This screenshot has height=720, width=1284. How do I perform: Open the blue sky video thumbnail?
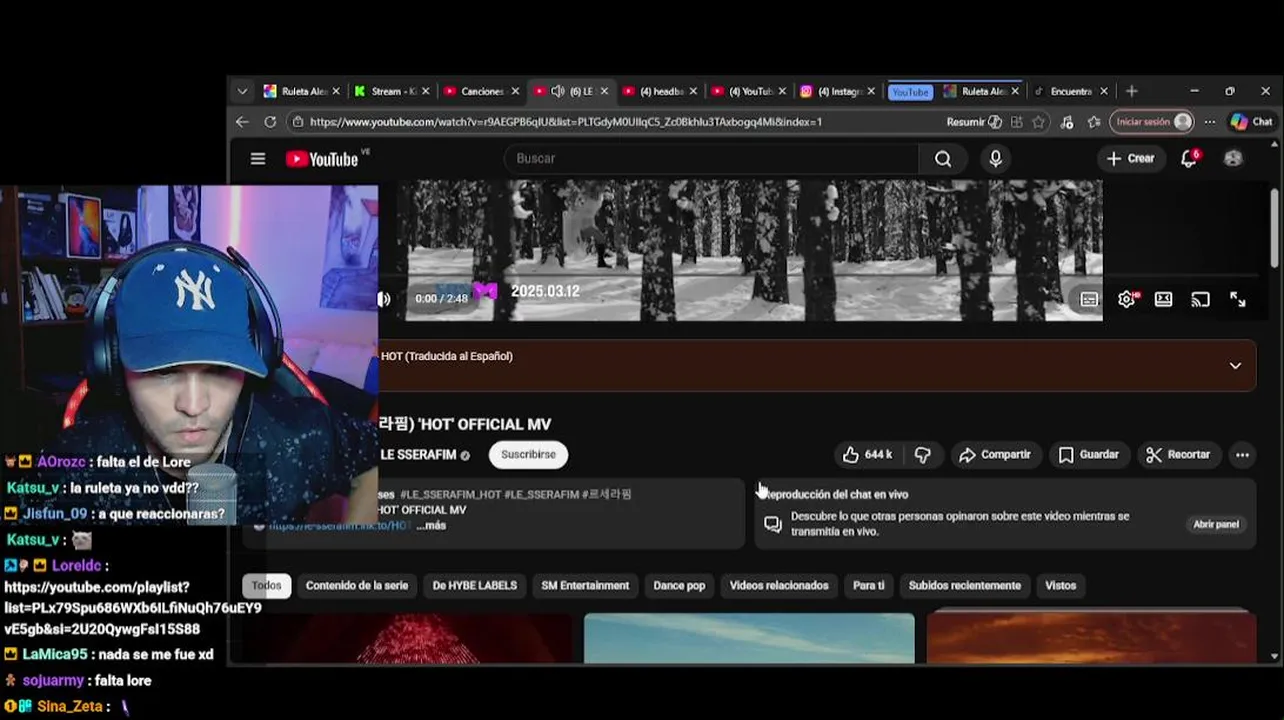(x=749, y=638)
